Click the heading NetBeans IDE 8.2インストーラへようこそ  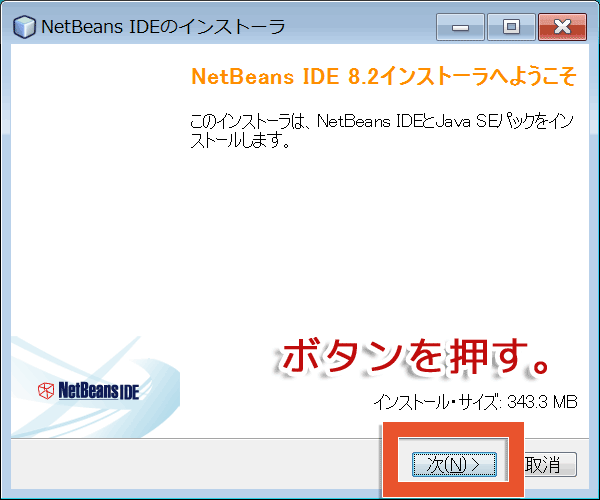(x=383, y=76)
